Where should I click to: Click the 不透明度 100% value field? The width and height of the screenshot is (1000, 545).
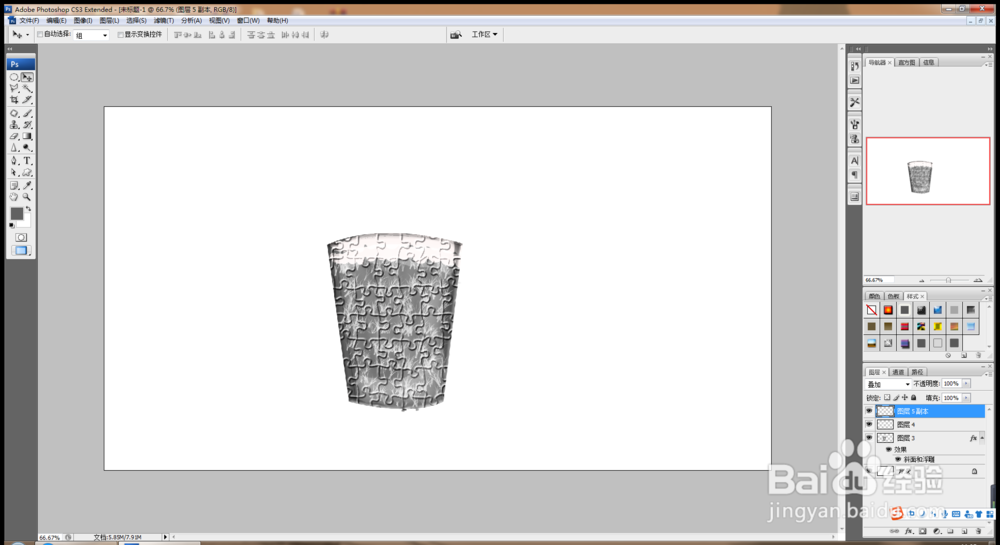(951, 384)
